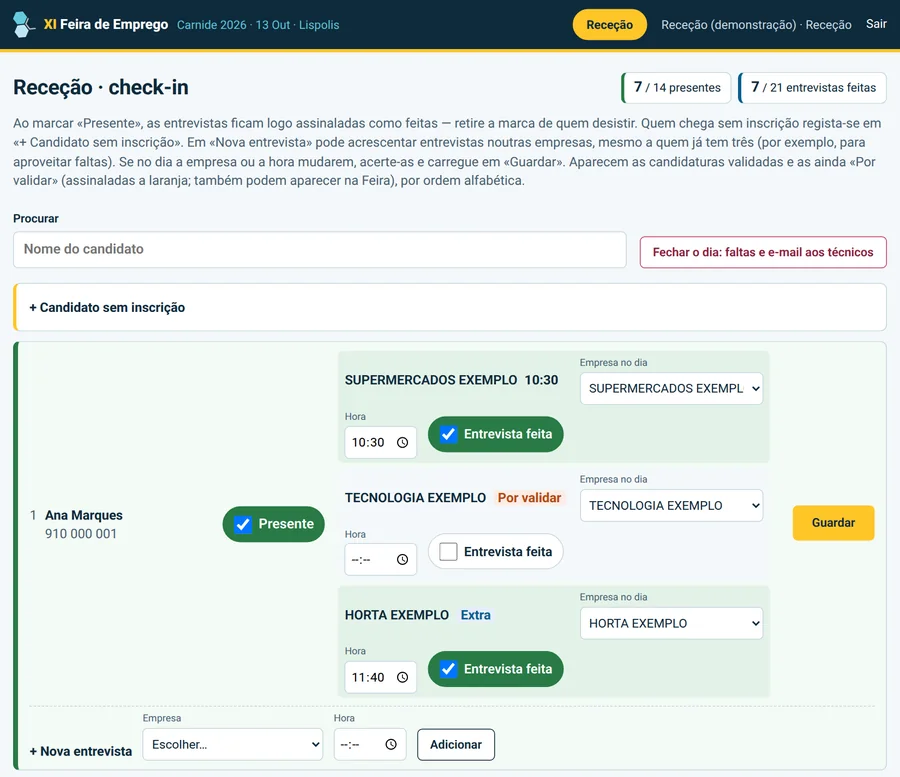Click the 7 / 14 presentes counter
The height and width of the screenshot is (777, 900).
(676, 88)
